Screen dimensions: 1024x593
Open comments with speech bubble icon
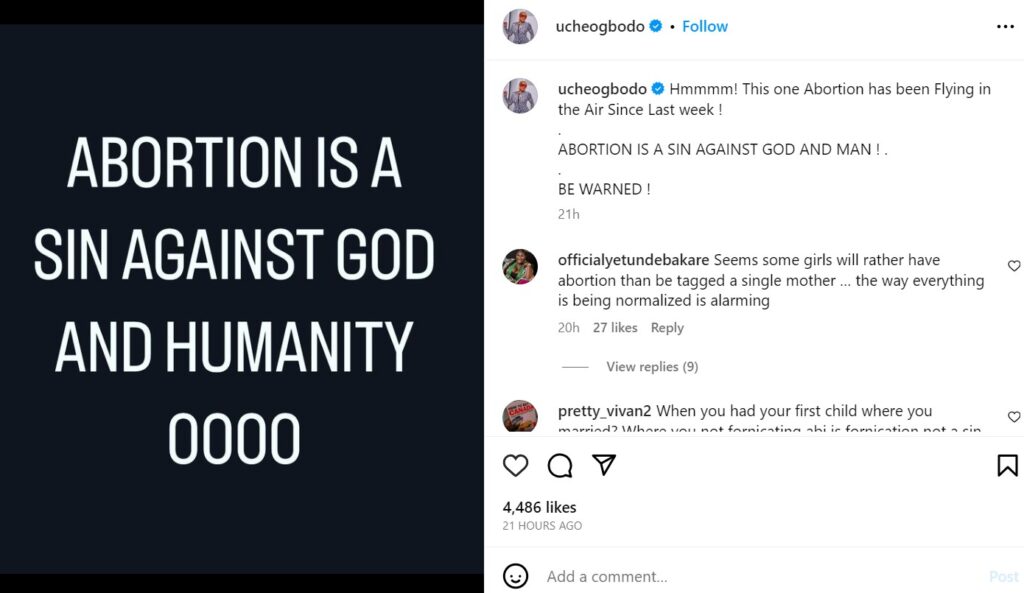[560, 465]
